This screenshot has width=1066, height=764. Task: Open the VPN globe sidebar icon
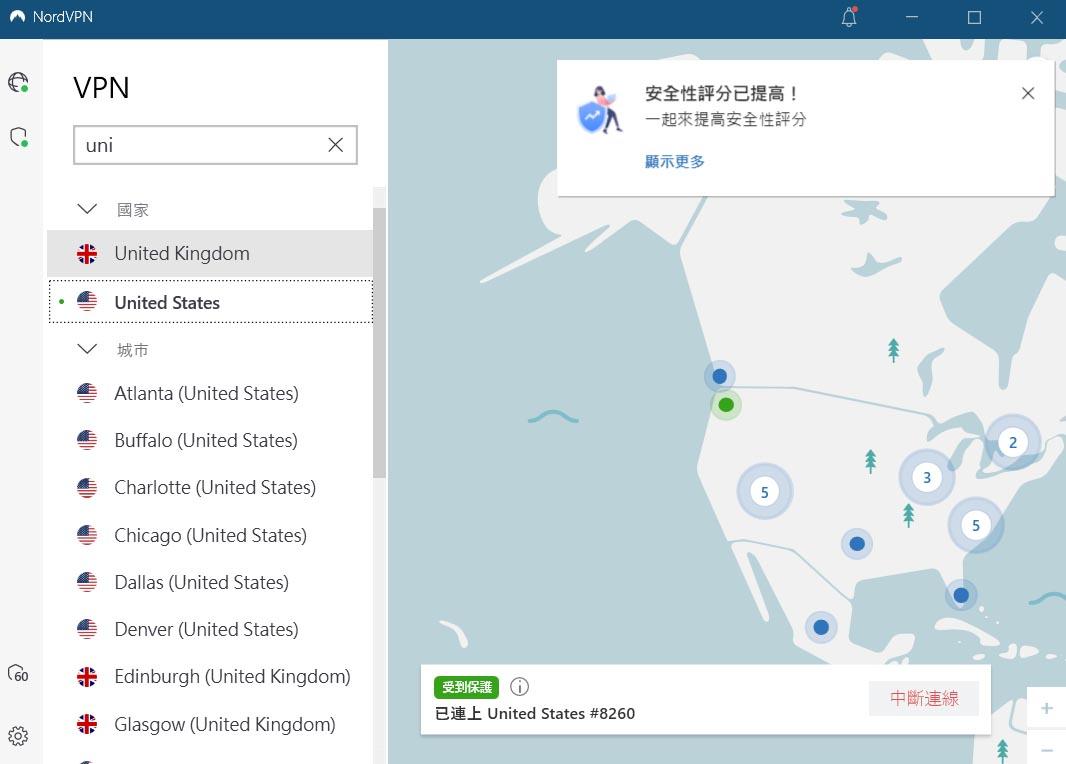point(18,82)
